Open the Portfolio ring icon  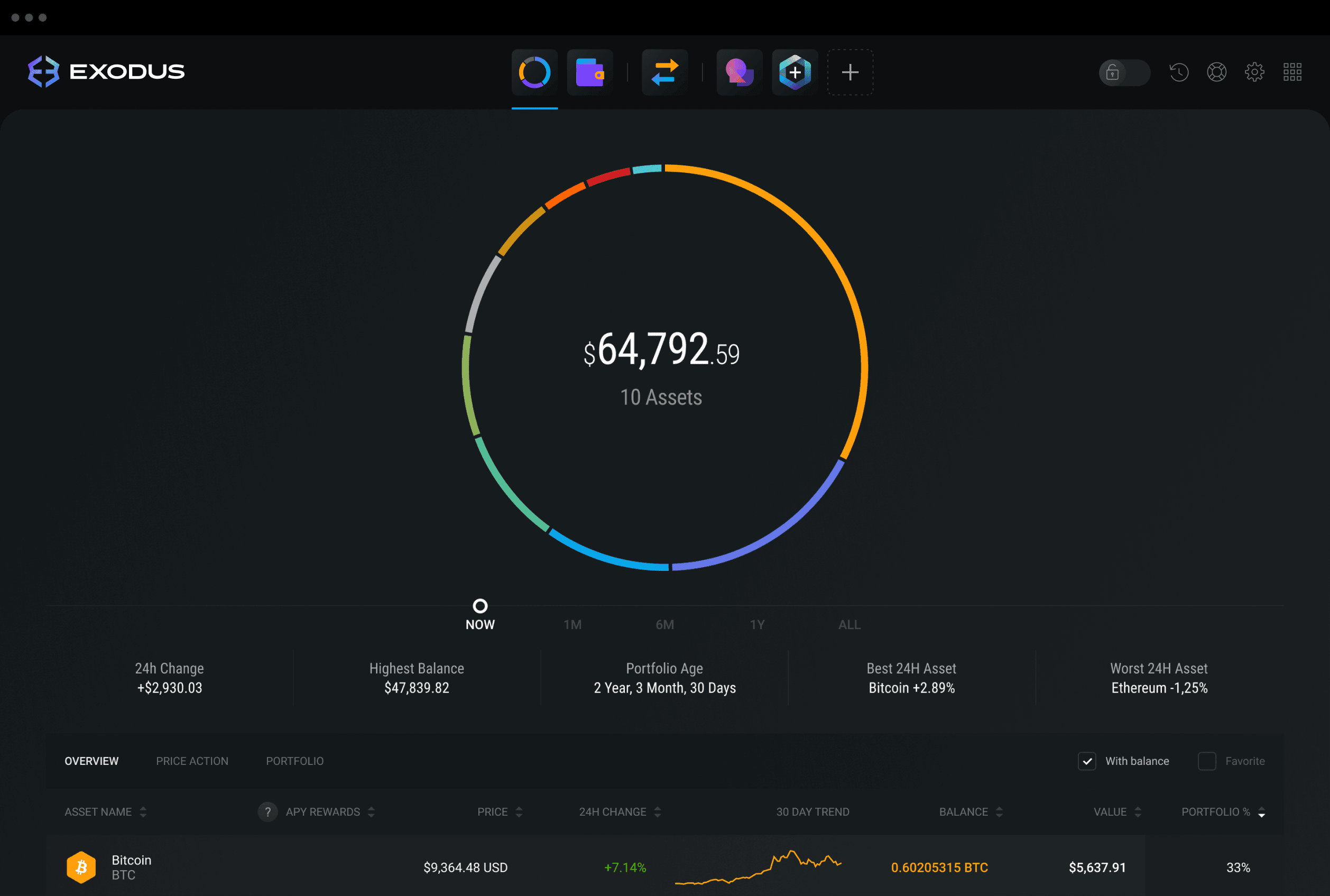[x=534, y=72]
